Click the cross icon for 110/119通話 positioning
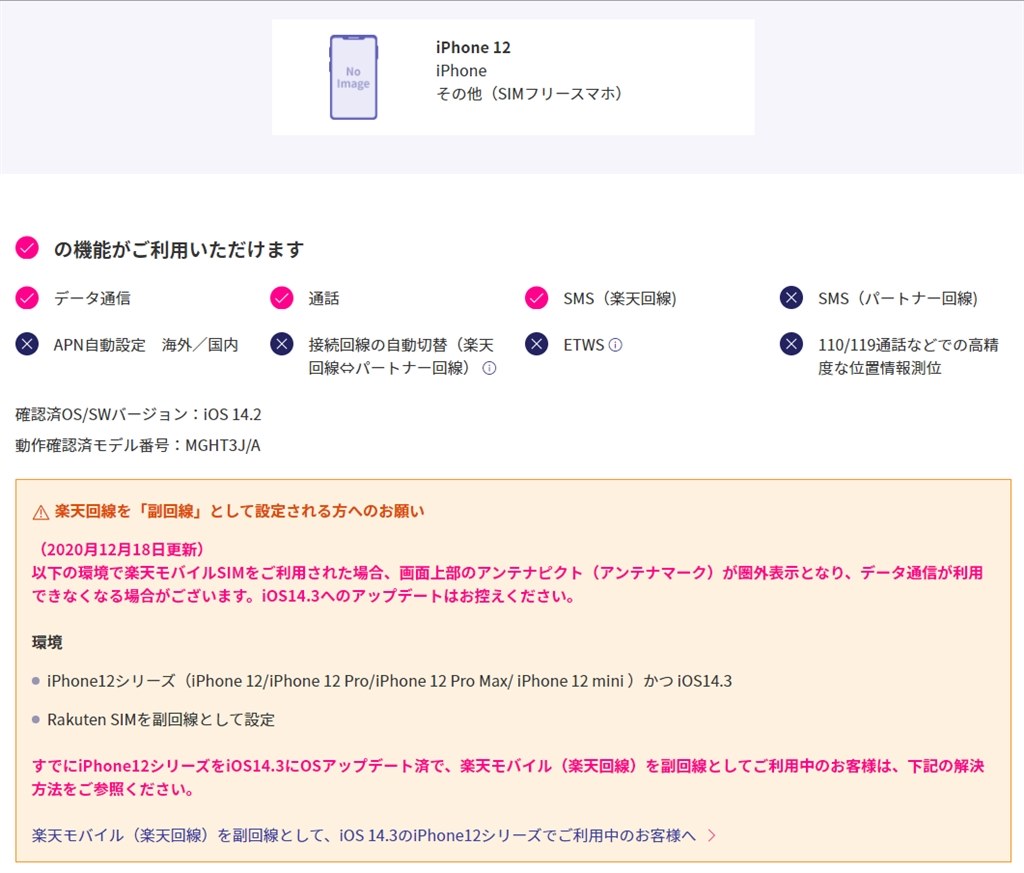Image resolution: width=1024 pixels, height=873 pixels. (x=791, y=344)
